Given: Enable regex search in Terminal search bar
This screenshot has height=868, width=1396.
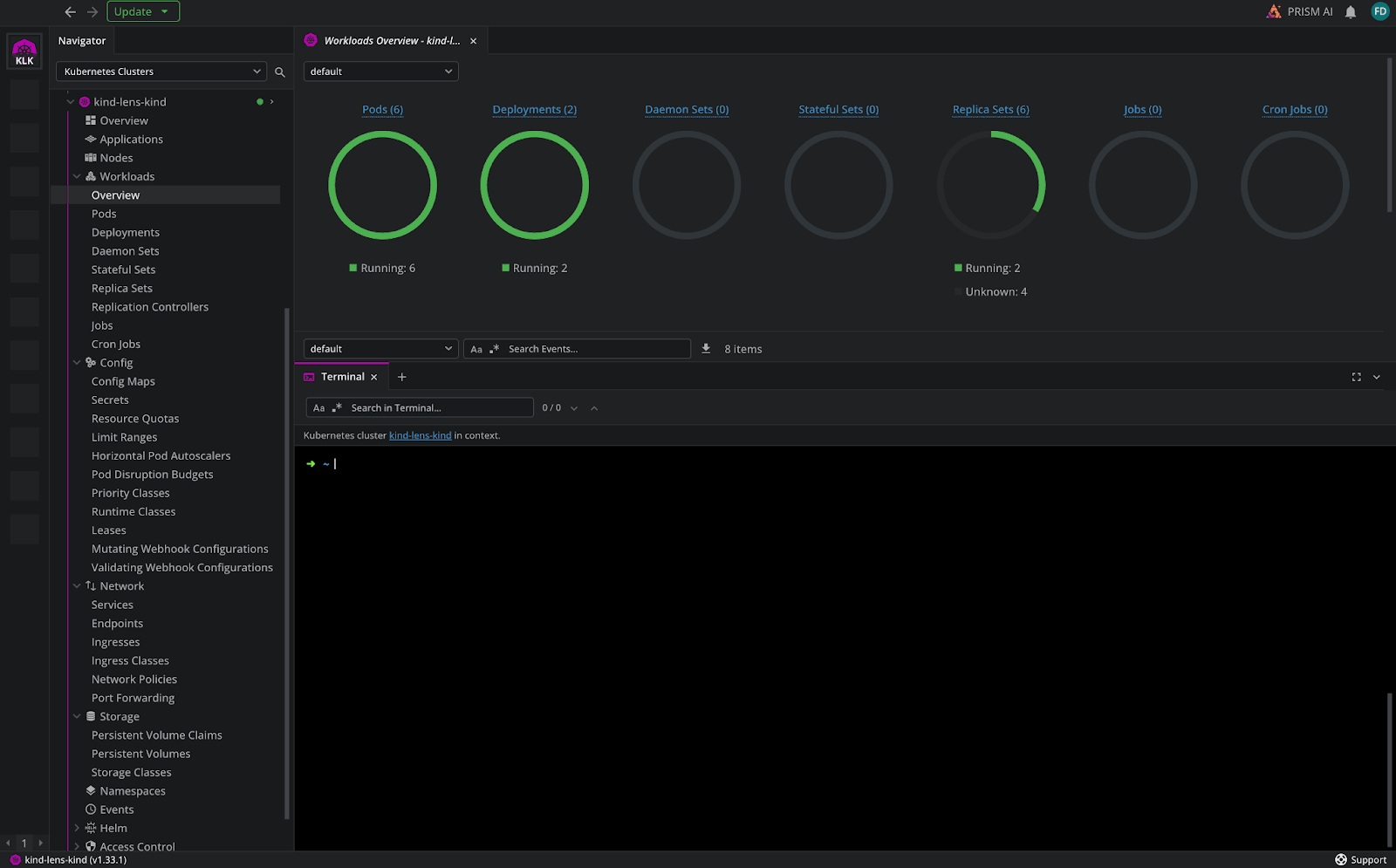Looking at the screenshot, I should pyautogui.click(x=335, y=407).
